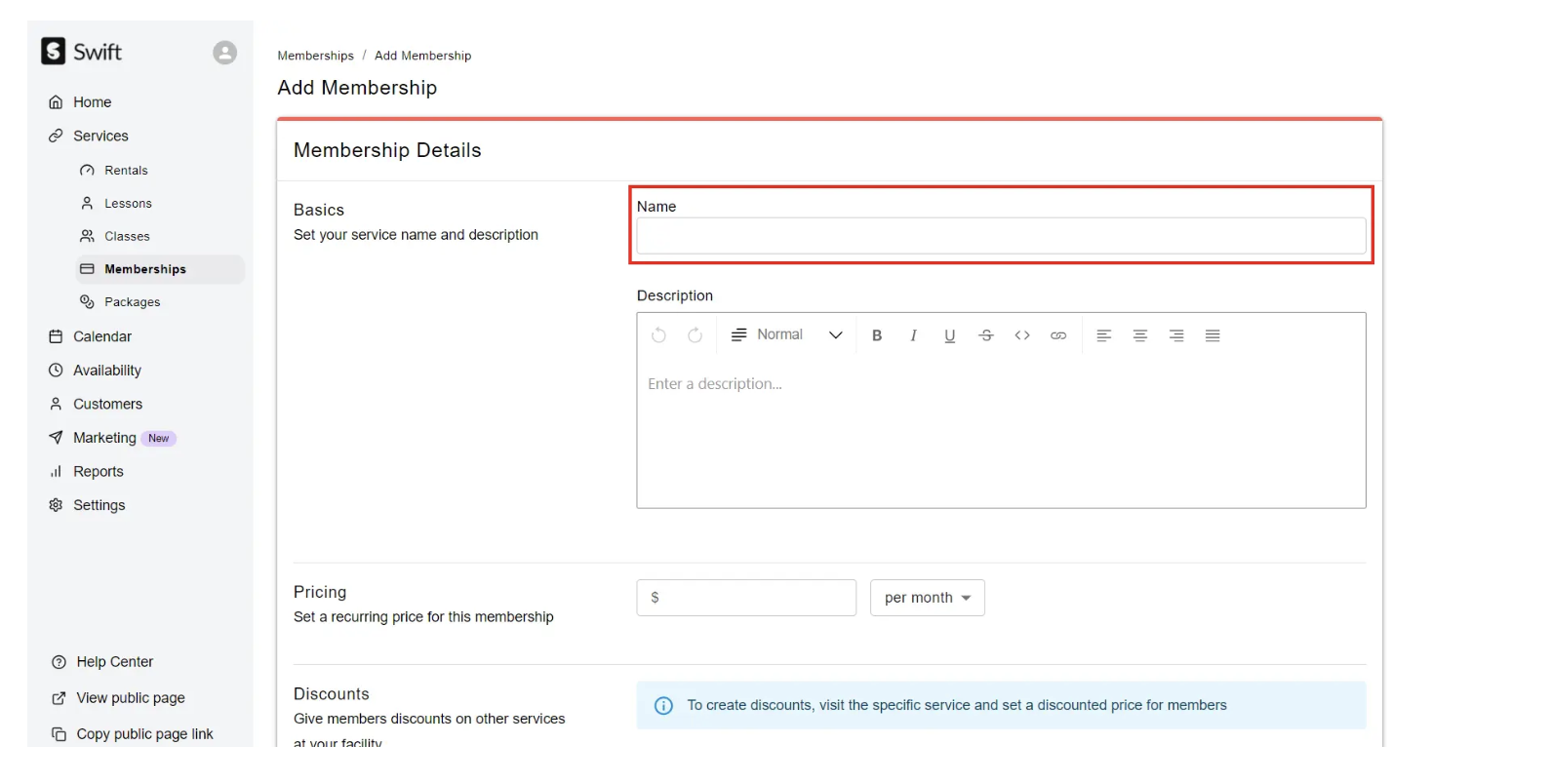Open the Normal text style dropdown
The image size is (1551, 784).
click(x=787, y=335)
